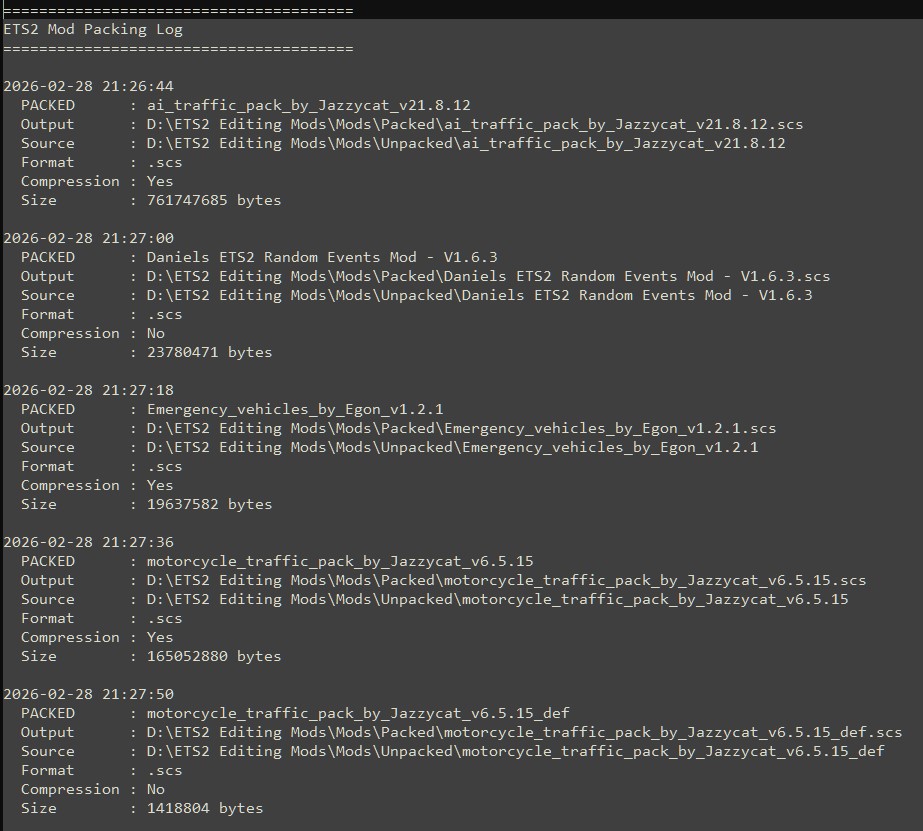Click the size value 19637582 bytes
923x831 pixels.
pos(210,504)
